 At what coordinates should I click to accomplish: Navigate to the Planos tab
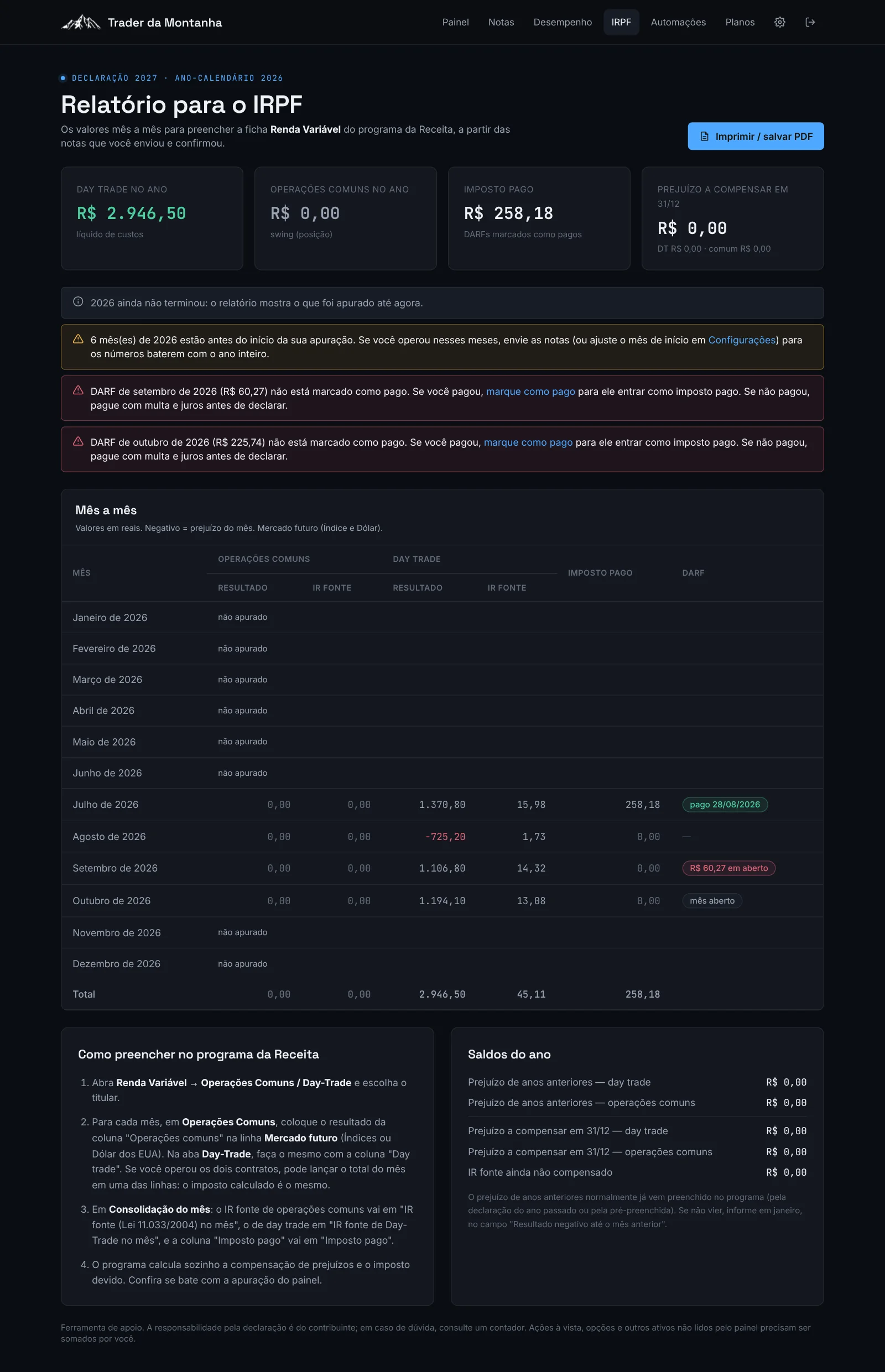740,23
